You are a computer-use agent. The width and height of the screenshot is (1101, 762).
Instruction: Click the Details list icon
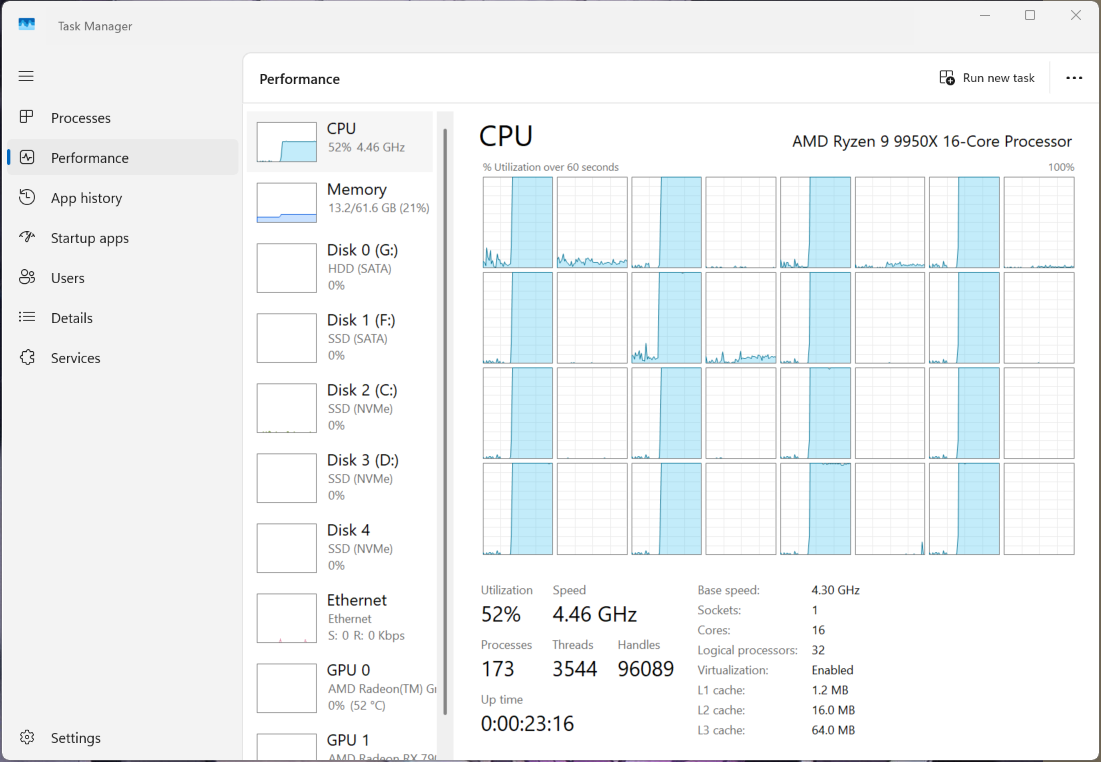click(27, 317)
